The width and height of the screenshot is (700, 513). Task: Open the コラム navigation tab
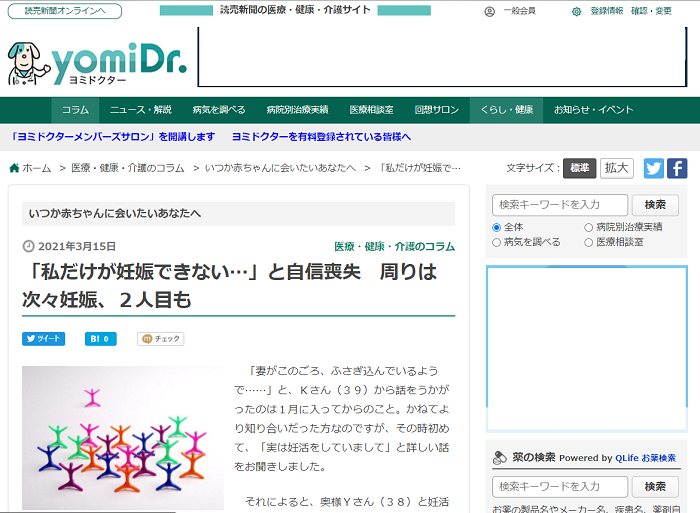point(75,110)
